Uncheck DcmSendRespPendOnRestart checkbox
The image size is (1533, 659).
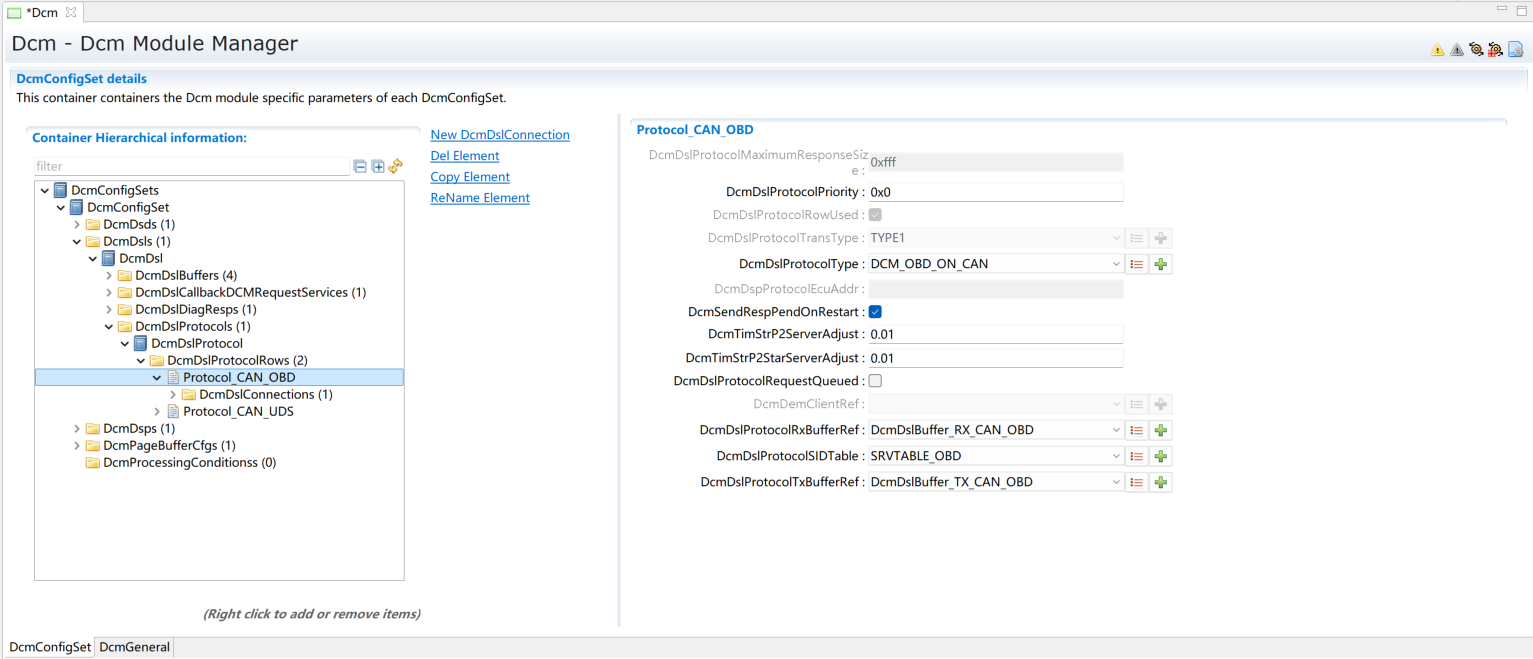[875, 312]
